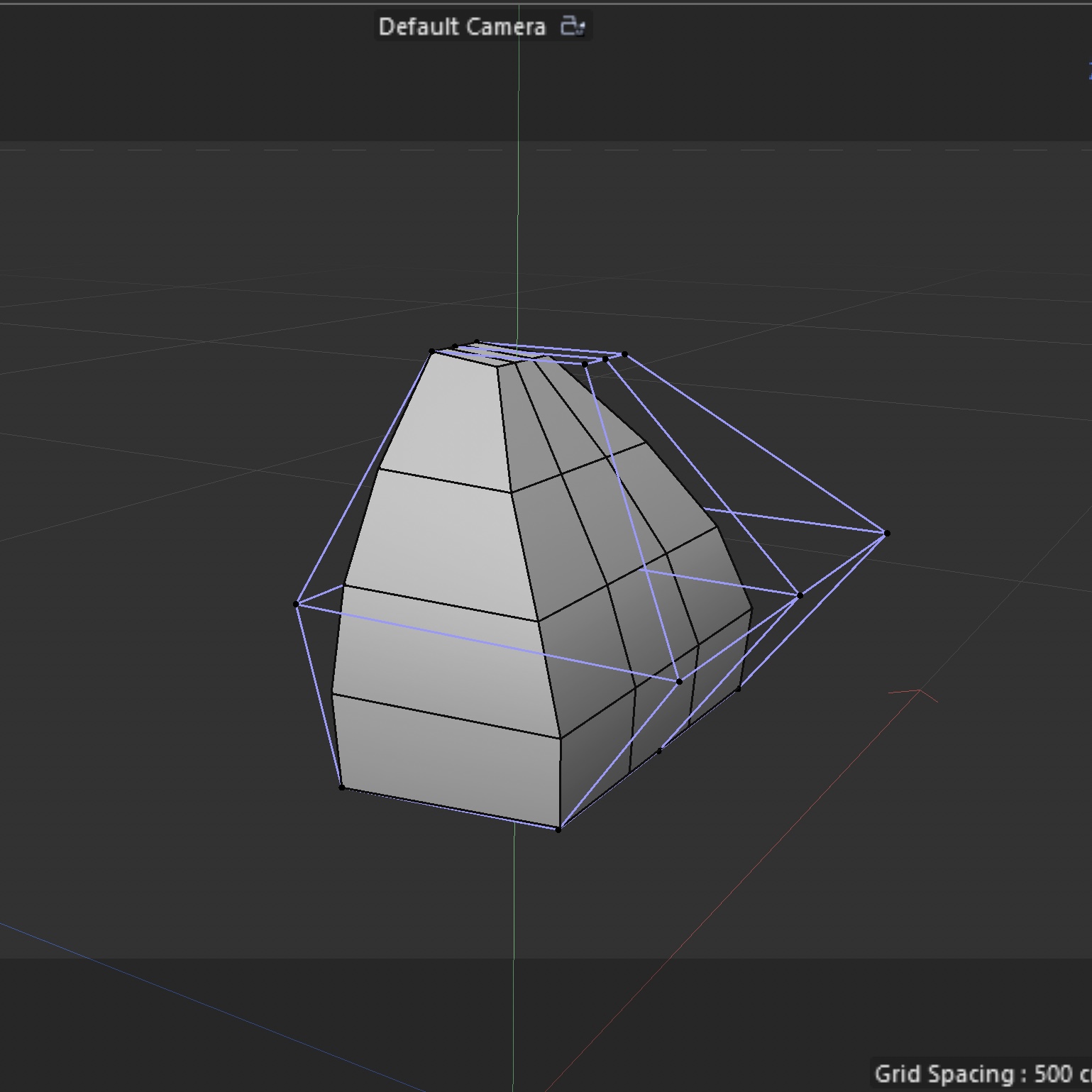Click the second-from-top light-gray front face
The image size is (1092, 1092).
click(x=440, y=539)
